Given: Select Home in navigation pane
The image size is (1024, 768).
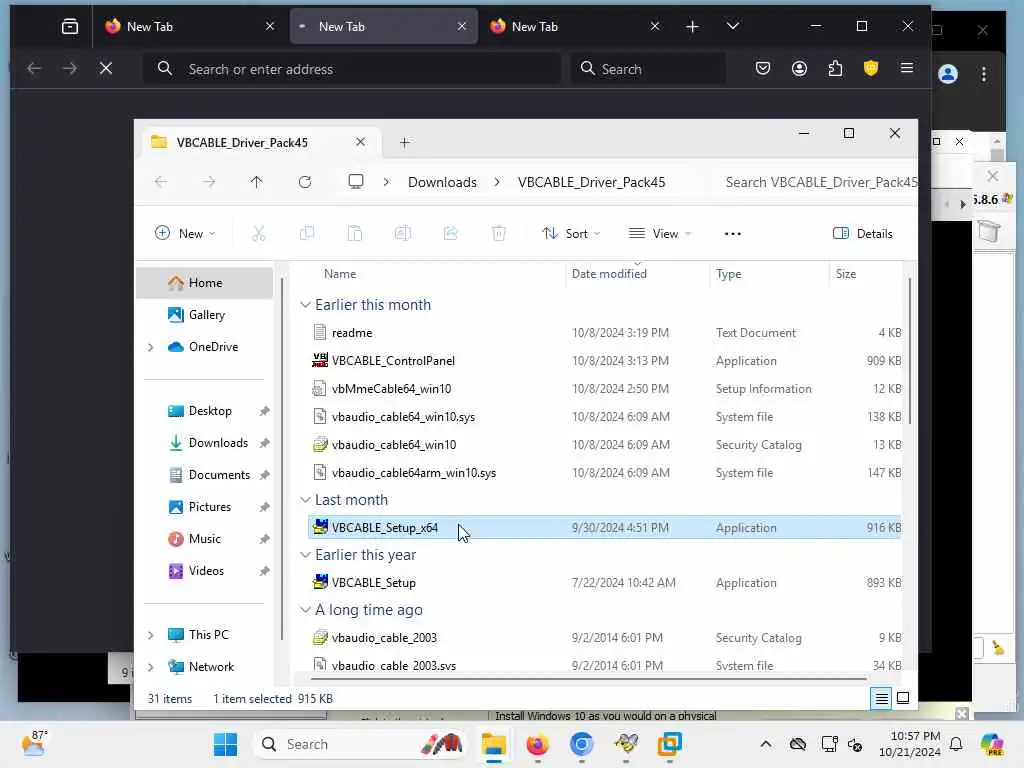Looking at the screenshot, I should tap(205, 283).
